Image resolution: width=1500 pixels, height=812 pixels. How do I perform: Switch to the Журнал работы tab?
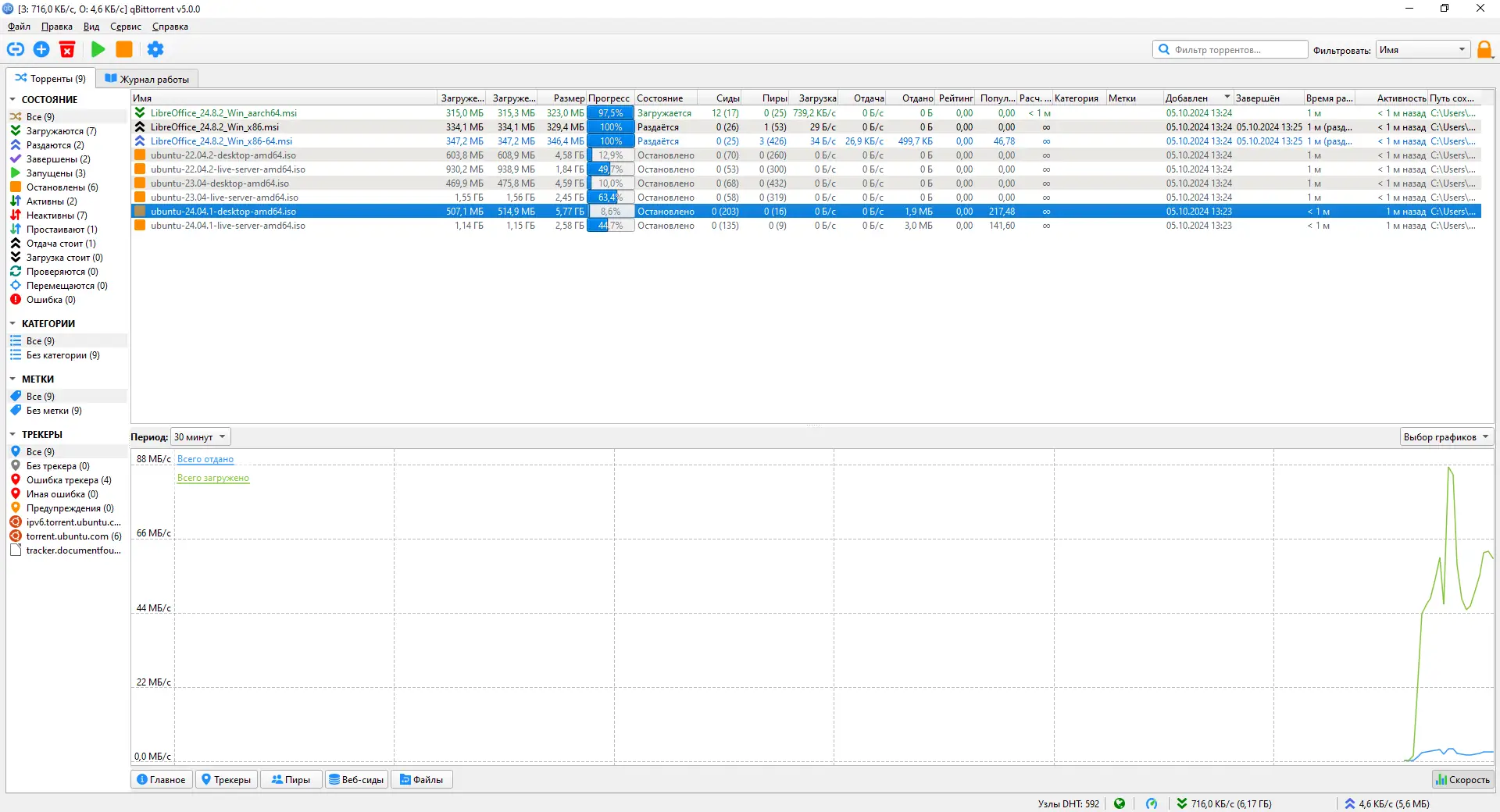point(148,79)
